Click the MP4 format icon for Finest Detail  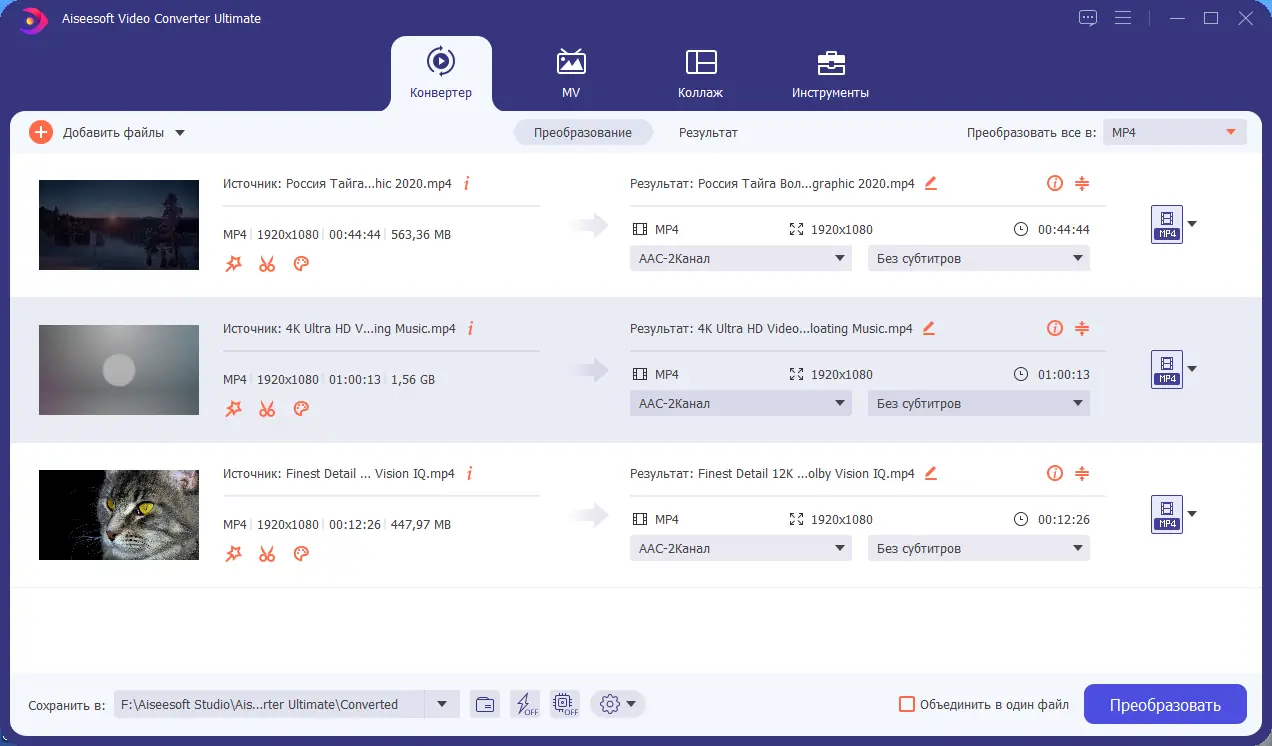tap(1167, 514)
